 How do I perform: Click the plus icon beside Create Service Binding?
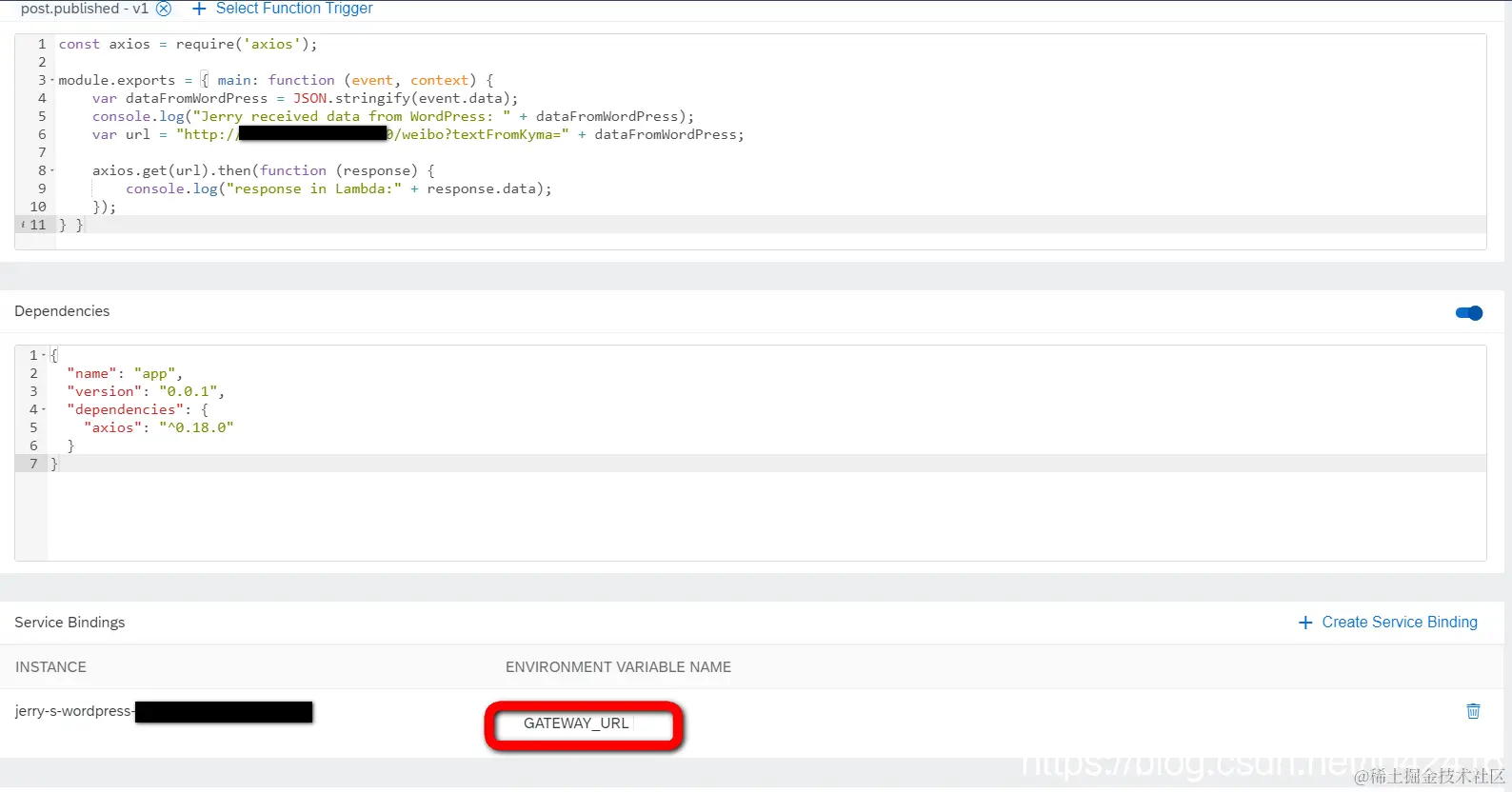tap(1305, 623)
